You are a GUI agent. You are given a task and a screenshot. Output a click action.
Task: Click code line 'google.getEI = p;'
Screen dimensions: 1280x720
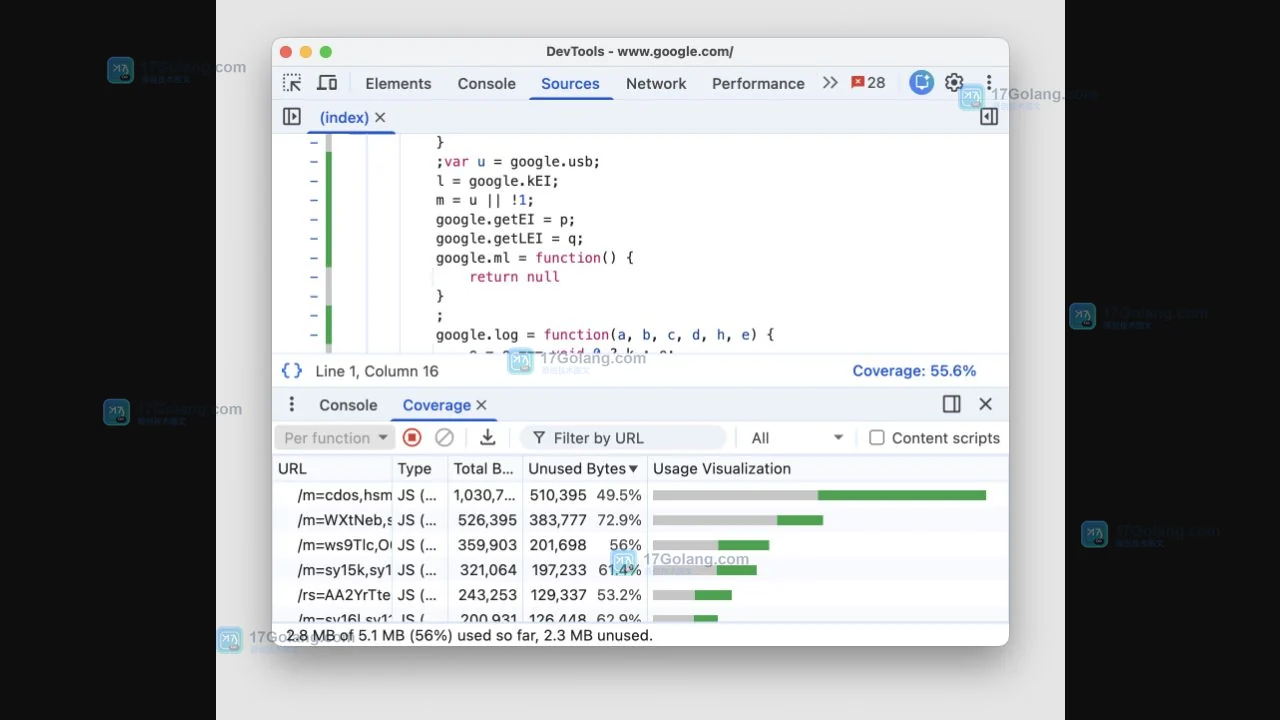pos(505,219)
